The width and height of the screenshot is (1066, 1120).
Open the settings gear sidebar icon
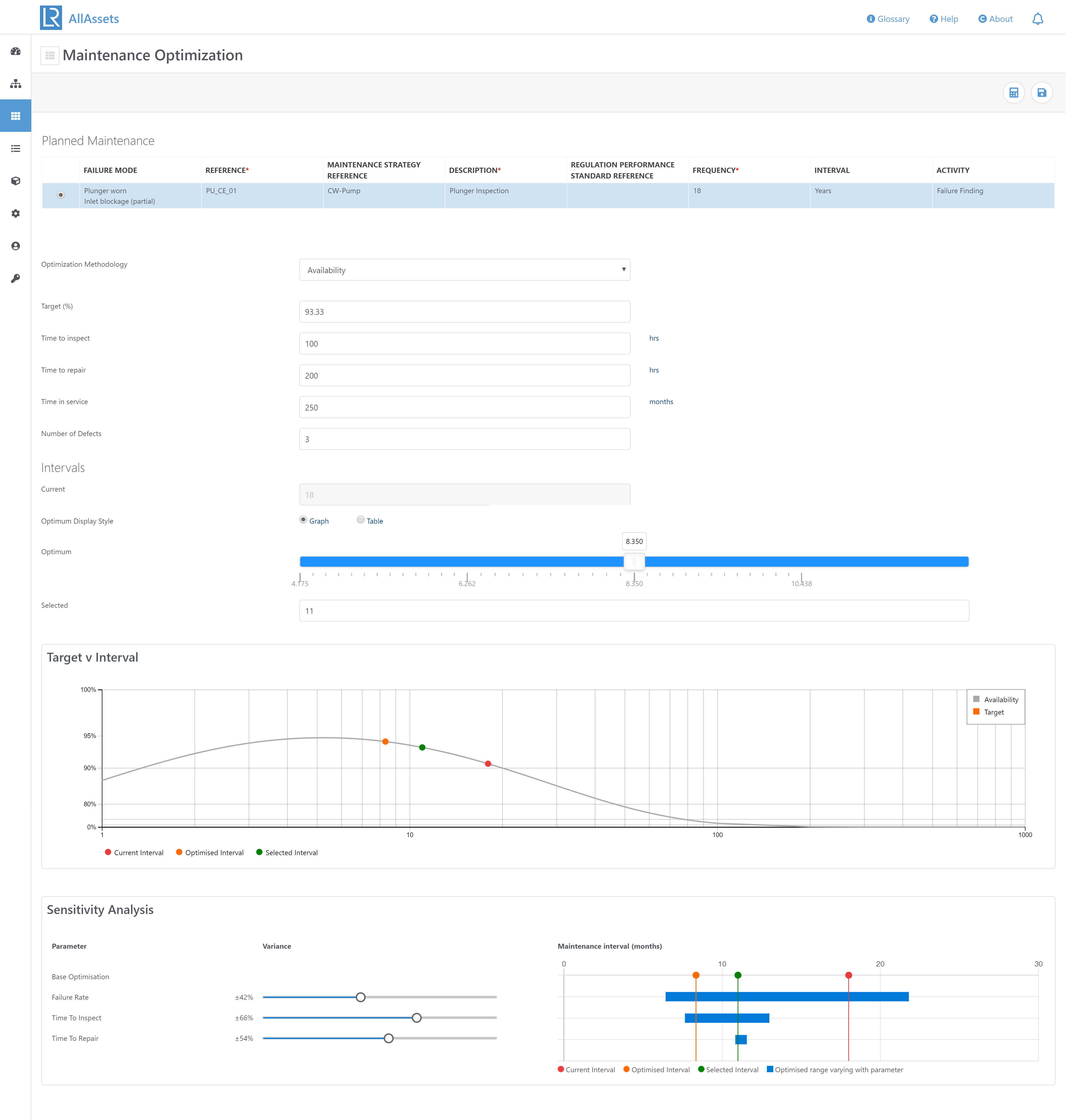16,213
